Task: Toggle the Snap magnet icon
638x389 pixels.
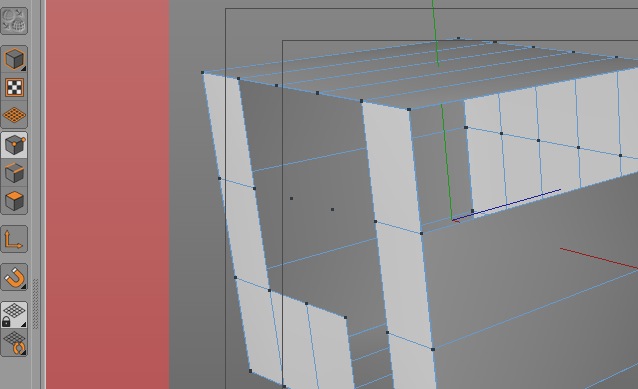Action: click(x=14, y=278)
